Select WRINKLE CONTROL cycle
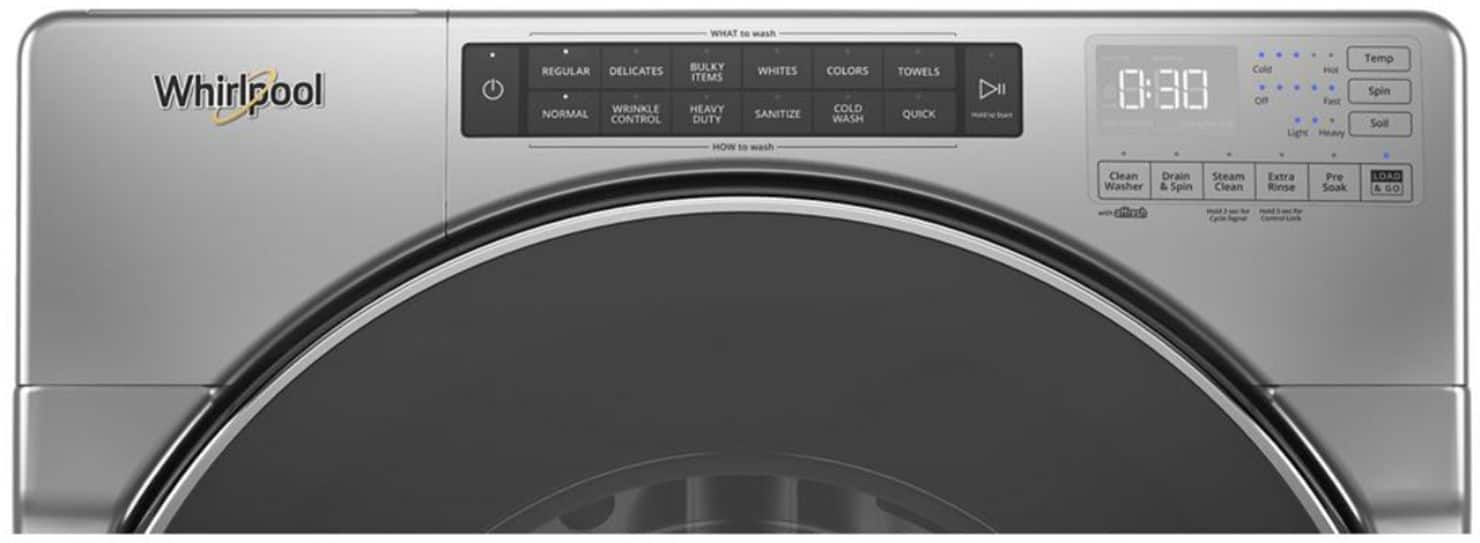The image size is (1480, 543). pyautogui.click(x=636, y=113)
